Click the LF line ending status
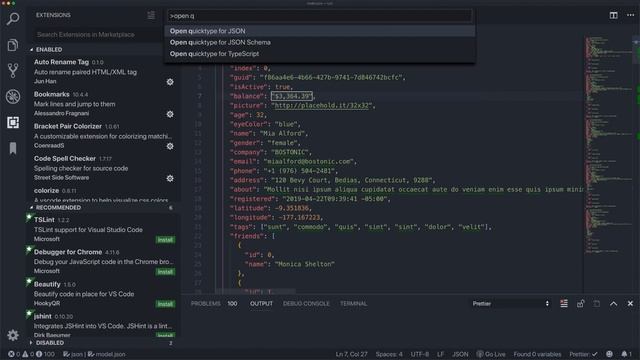This screenshot has height=360, width=640. pyautogui.click(x=440, y=354)
